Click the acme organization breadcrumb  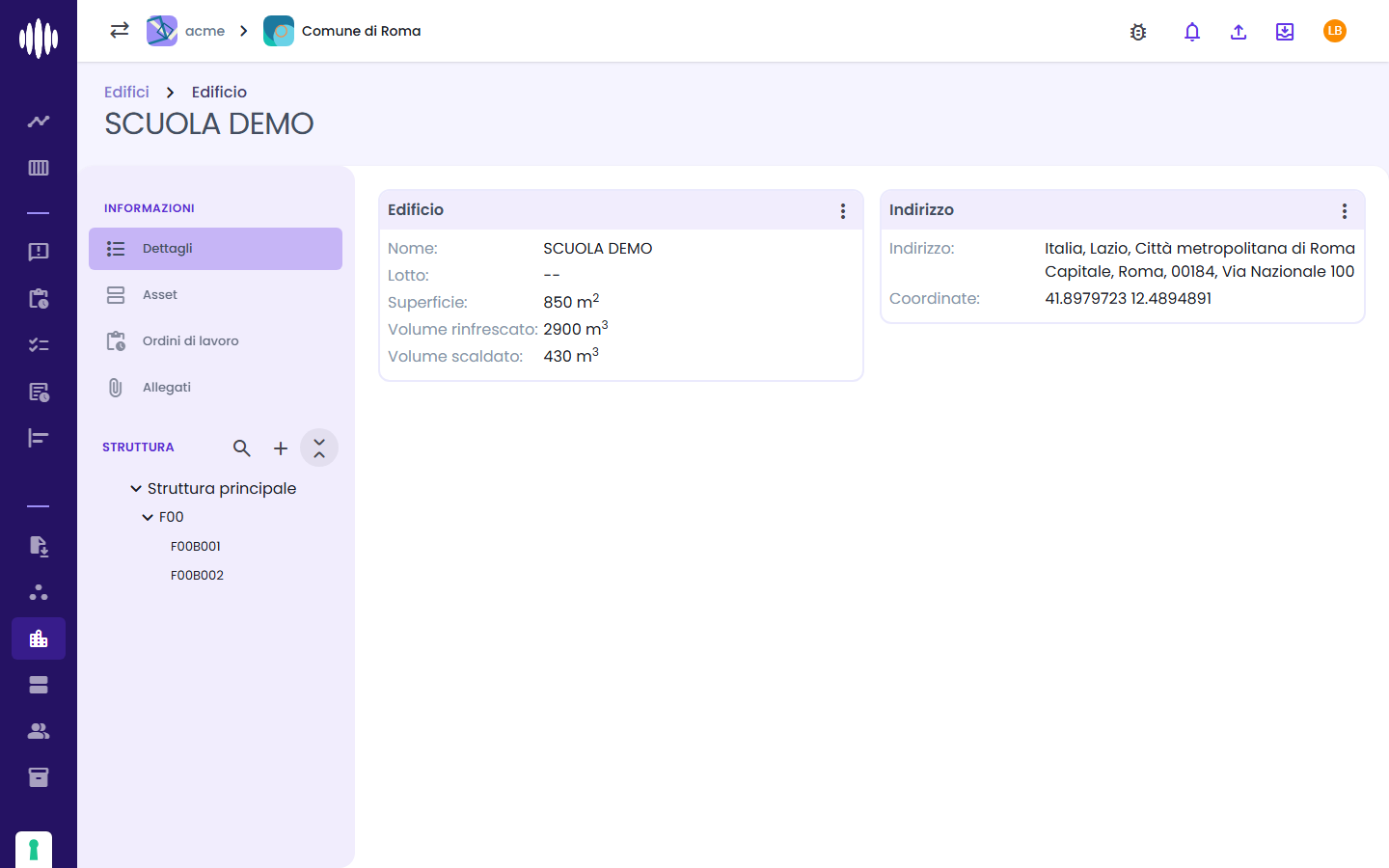186,31
